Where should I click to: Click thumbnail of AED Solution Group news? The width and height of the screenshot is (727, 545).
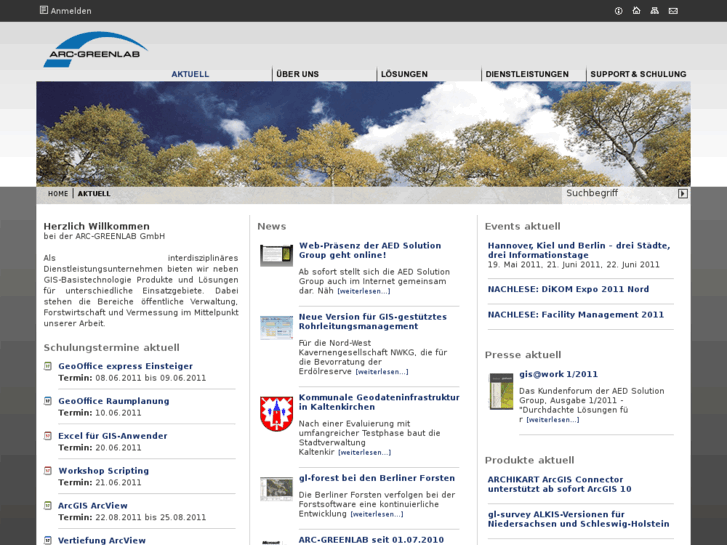point(276,255)
